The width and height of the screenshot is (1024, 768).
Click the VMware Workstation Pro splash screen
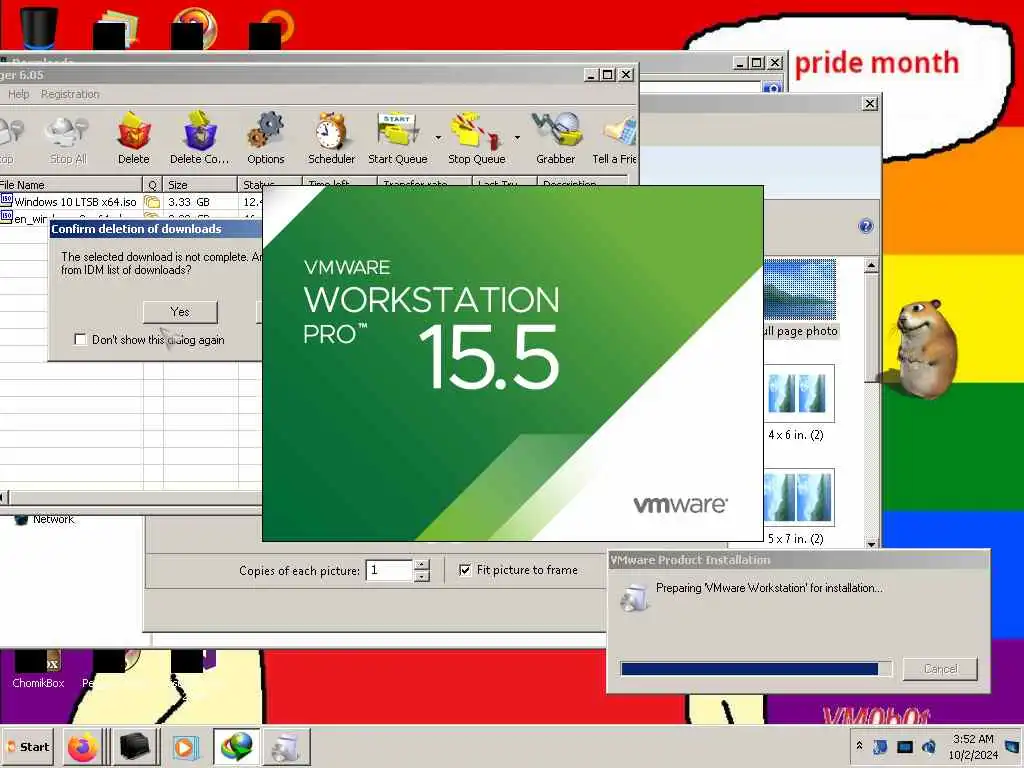click(x=513, y=364)
